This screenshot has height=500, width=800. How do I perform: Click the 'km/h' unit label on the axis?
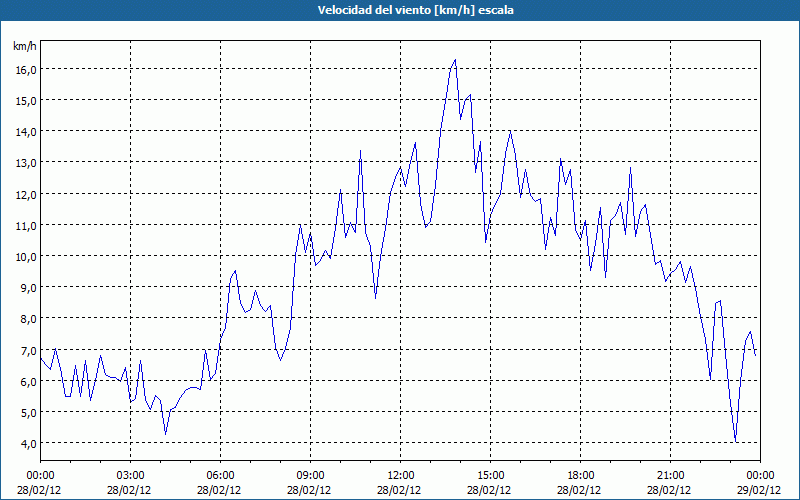pos(25,46)
